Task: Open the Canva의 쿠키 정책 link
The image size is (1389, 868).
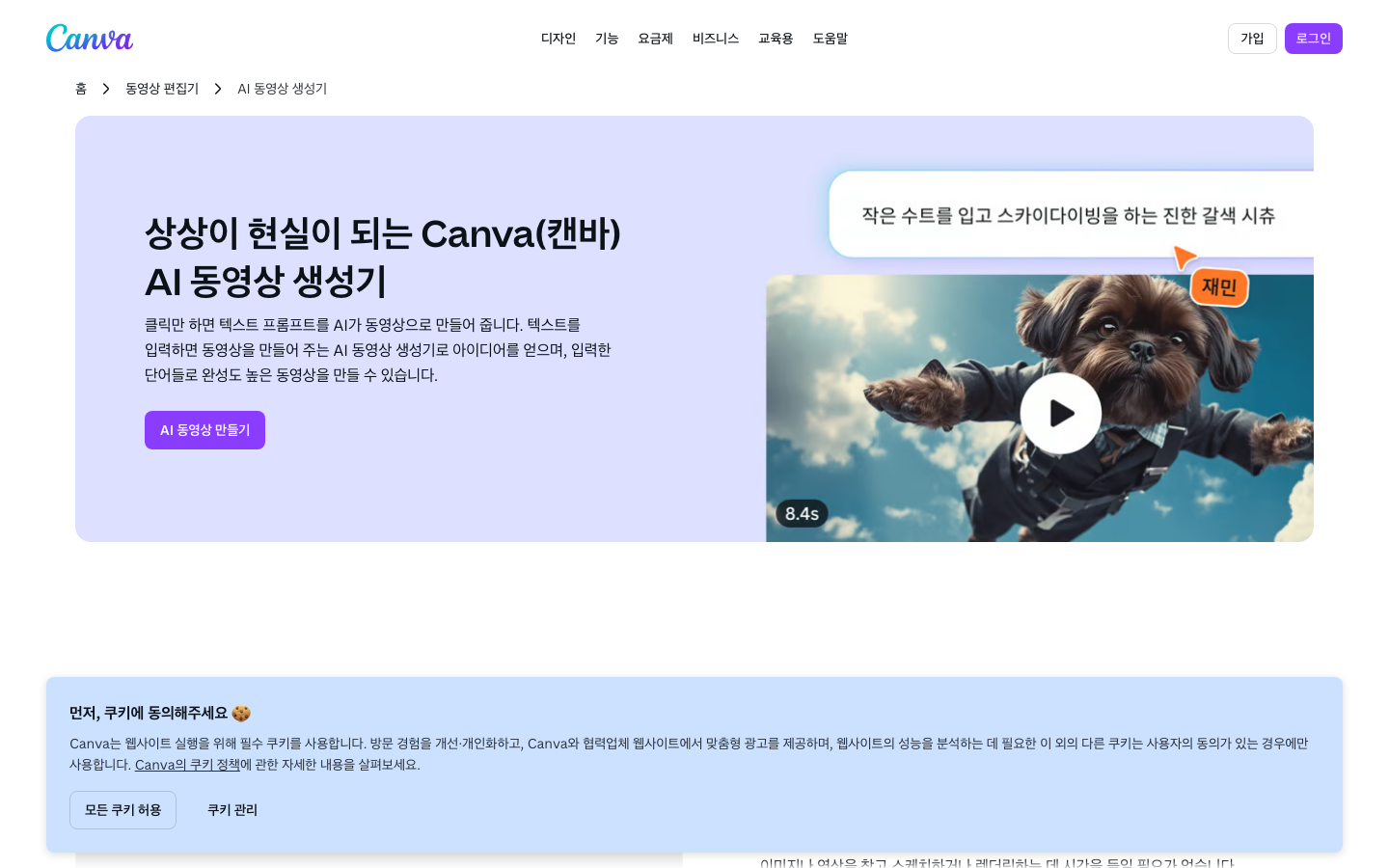Action: pyautogui.click(x=187, y=765)
